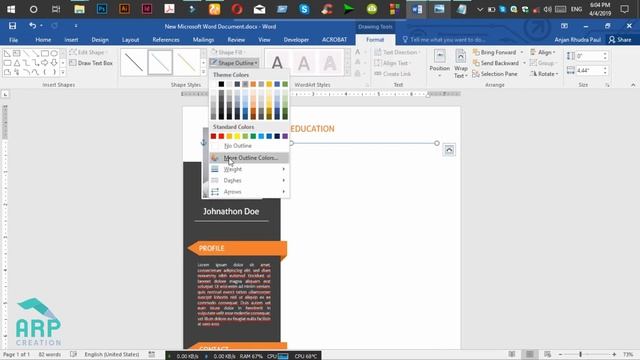Screen dimensions: 640x360
Task: Click the Wrap Text icon
Action: [x=460, y=64]
